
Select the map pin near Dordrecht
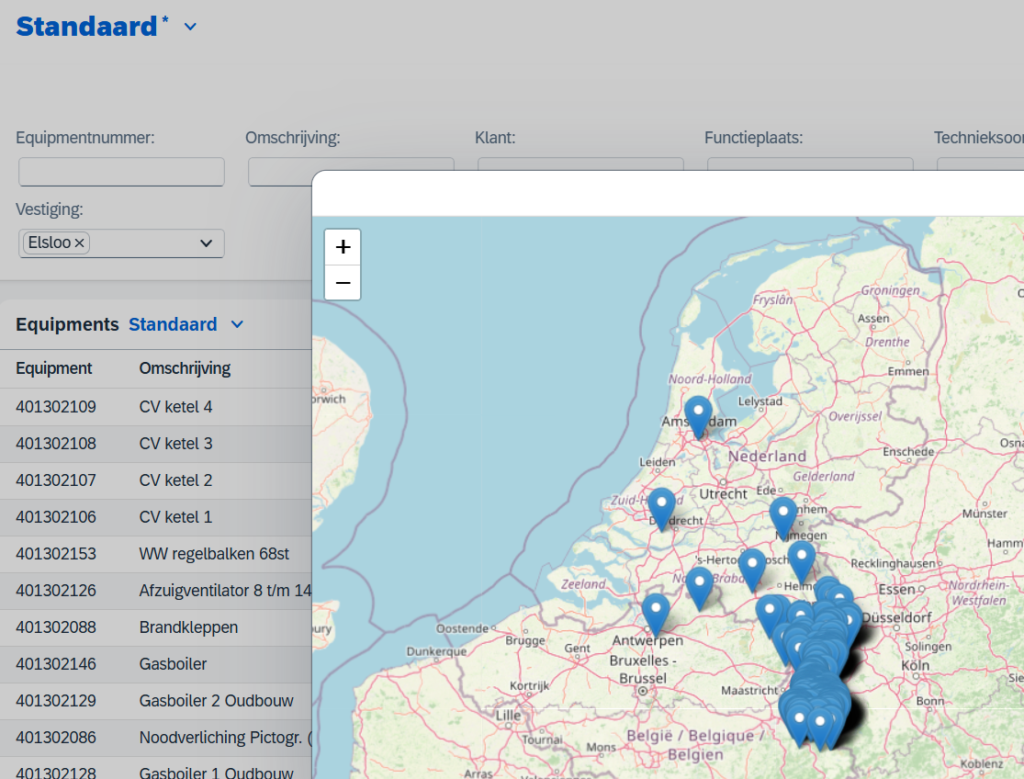pos(661,506)
